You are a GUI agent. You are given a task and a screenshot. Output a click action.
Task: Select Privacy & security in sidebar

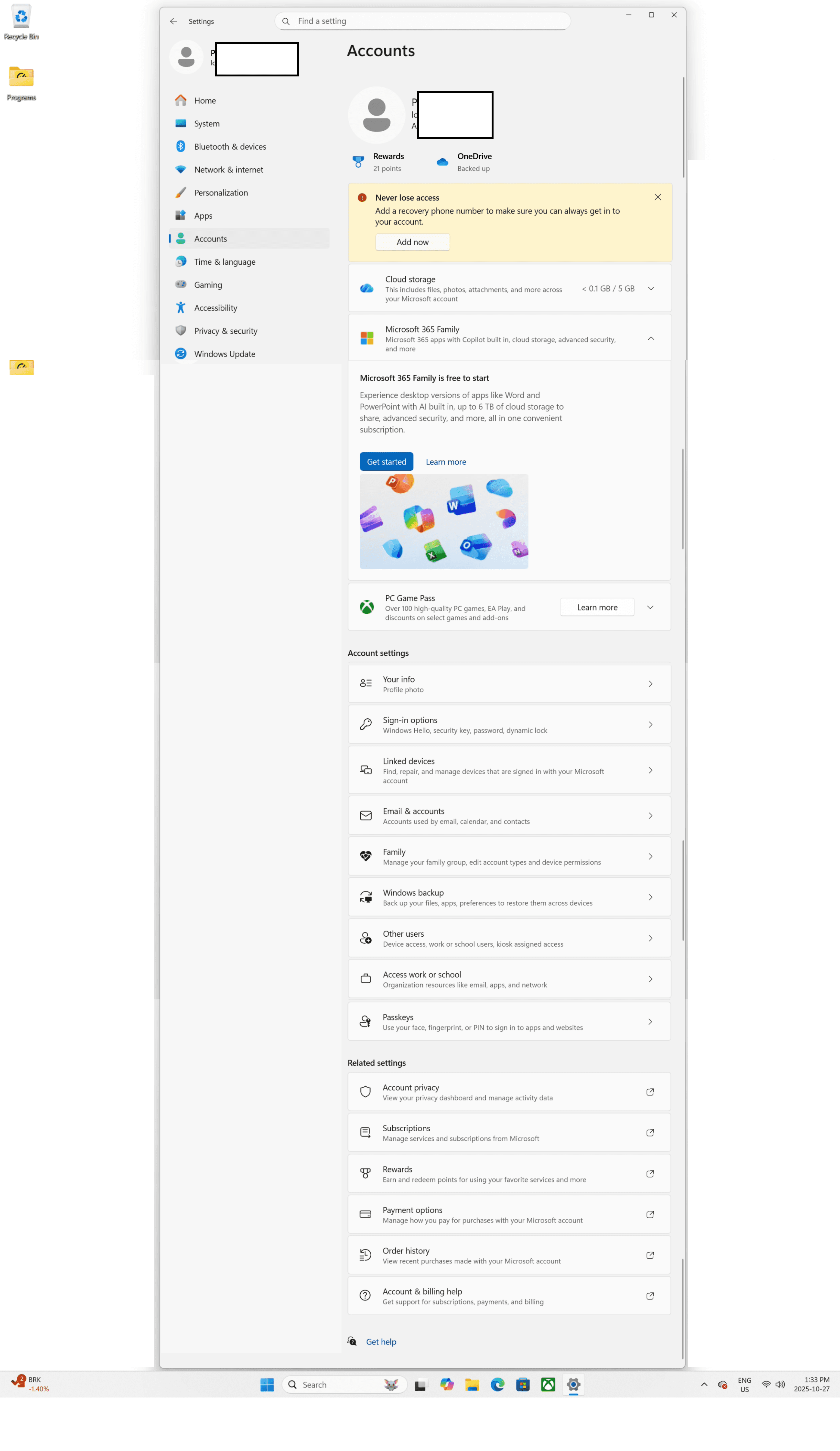point(226,331)
